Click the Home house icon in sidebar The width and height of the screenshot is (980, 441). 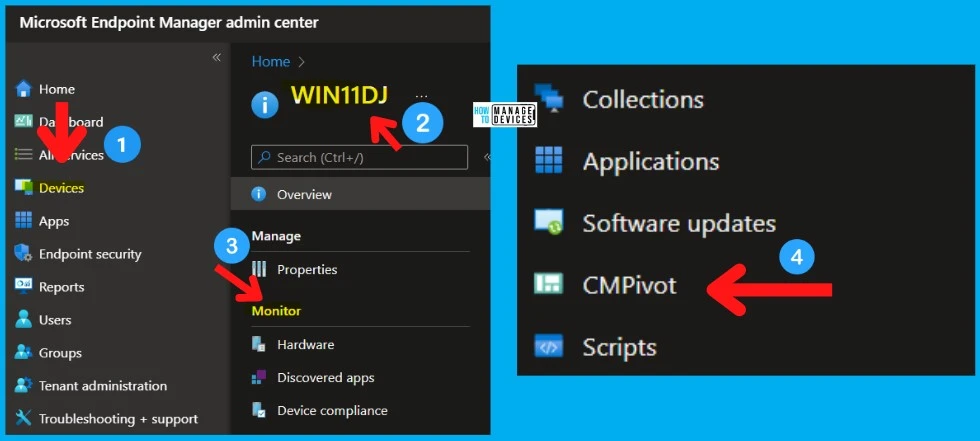(x=23, y=89)
